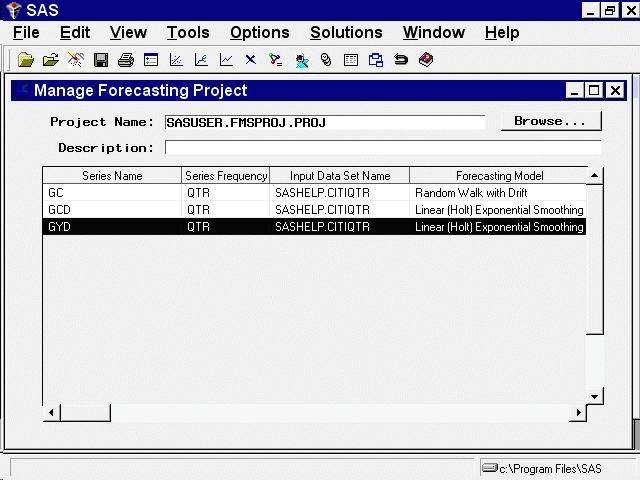Image resolution: width=640 pixels, height=480 pixels.
Task: Click the first open folder toolbar icon
Action: pos(26,60)
